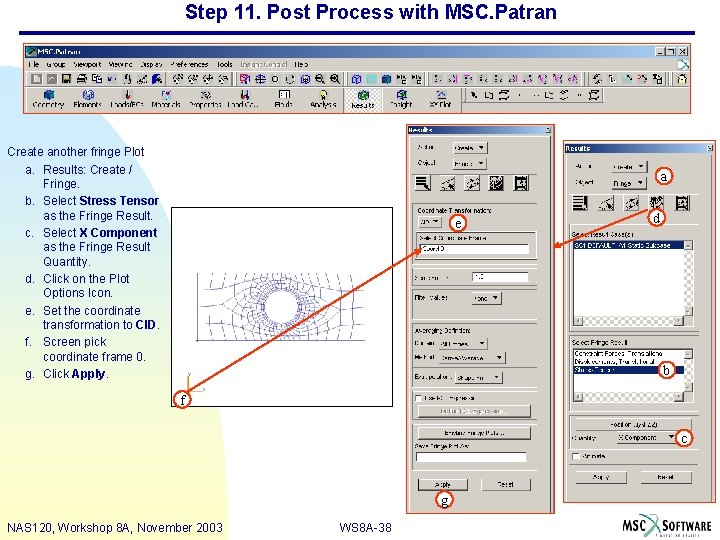This screenshot has width=720, height=540.
Task: Click the Position layer button above Quantity
Action: click(633, 424)
